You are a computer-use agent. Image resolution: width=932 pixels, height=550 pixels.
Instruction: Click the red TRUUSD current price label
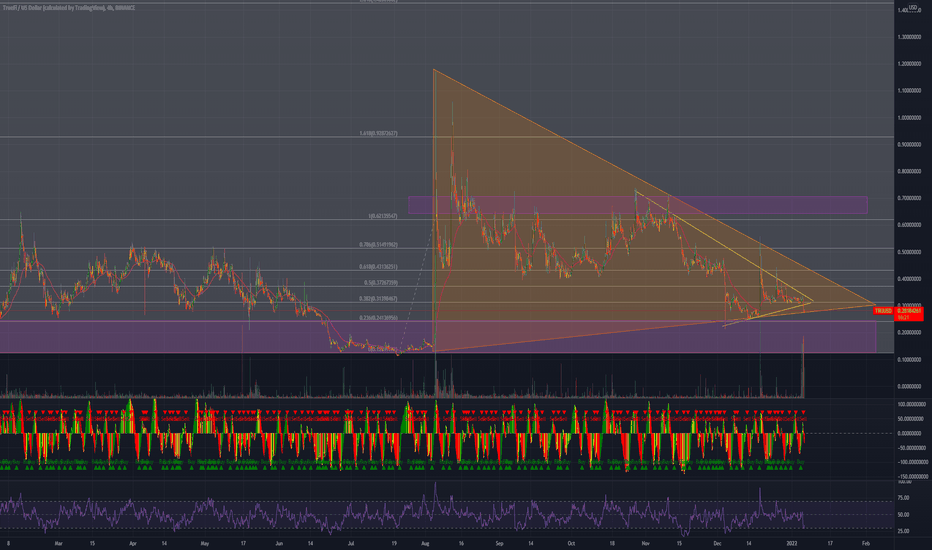click(x=898, y=313)
